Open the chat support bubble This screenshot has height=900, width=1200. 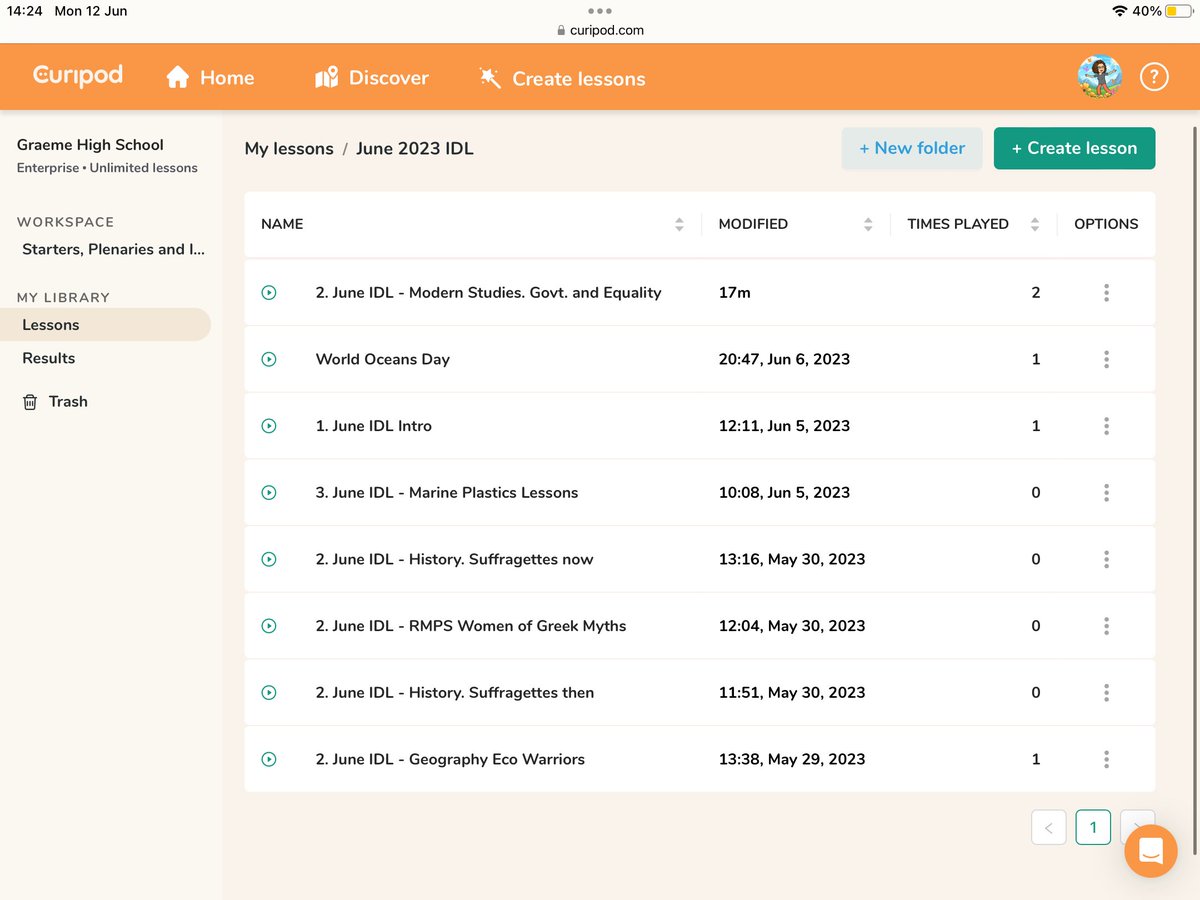tap(1150, 851)
